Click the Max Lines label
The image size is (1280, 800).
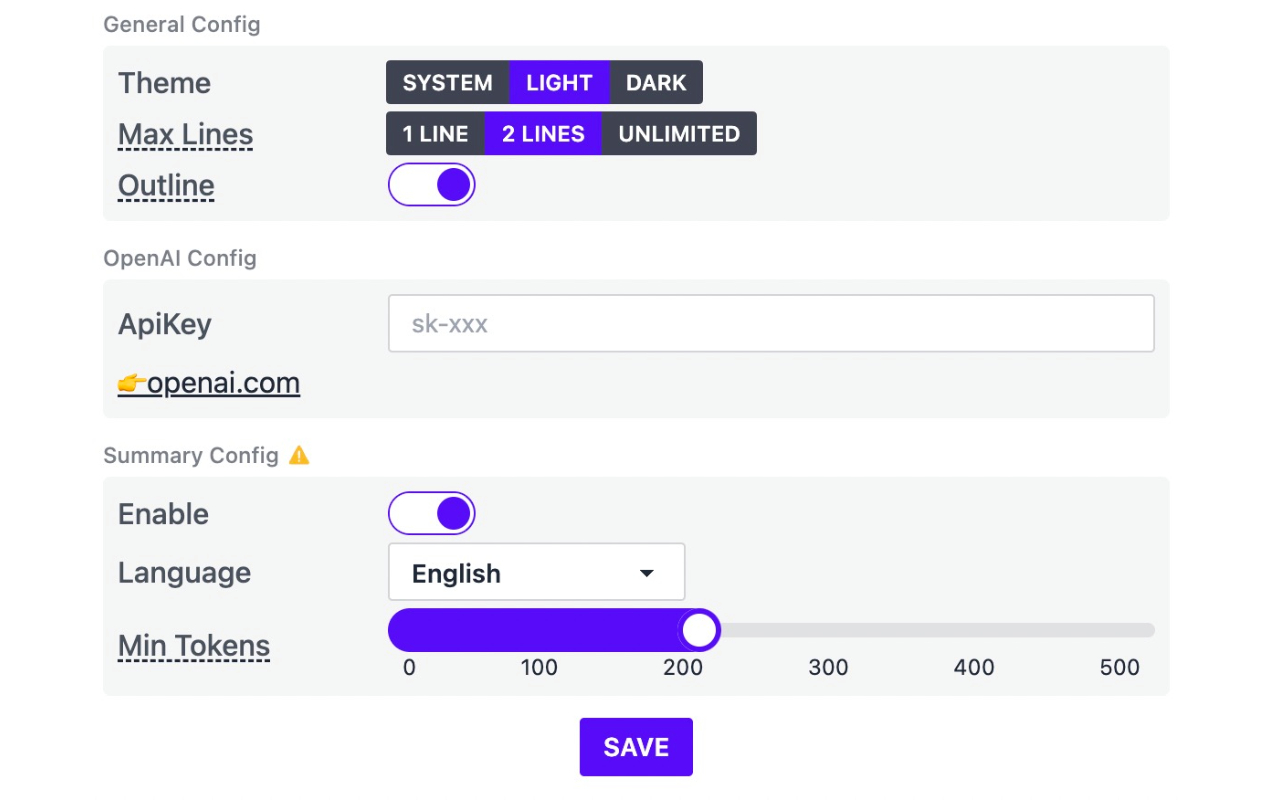click(185, 135)
